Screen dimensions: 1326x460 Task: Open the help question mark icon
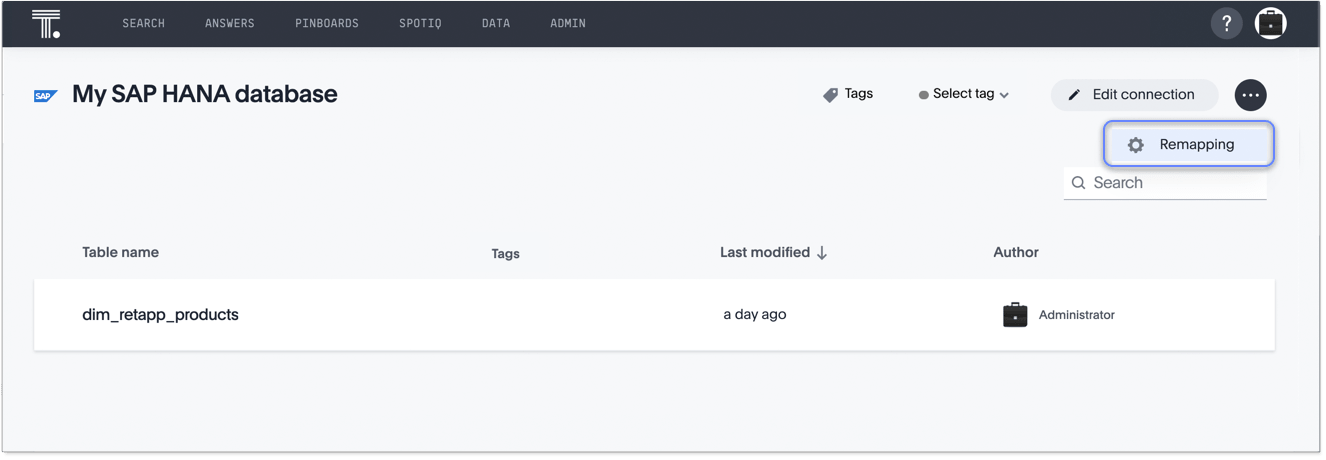(1226, 23)
